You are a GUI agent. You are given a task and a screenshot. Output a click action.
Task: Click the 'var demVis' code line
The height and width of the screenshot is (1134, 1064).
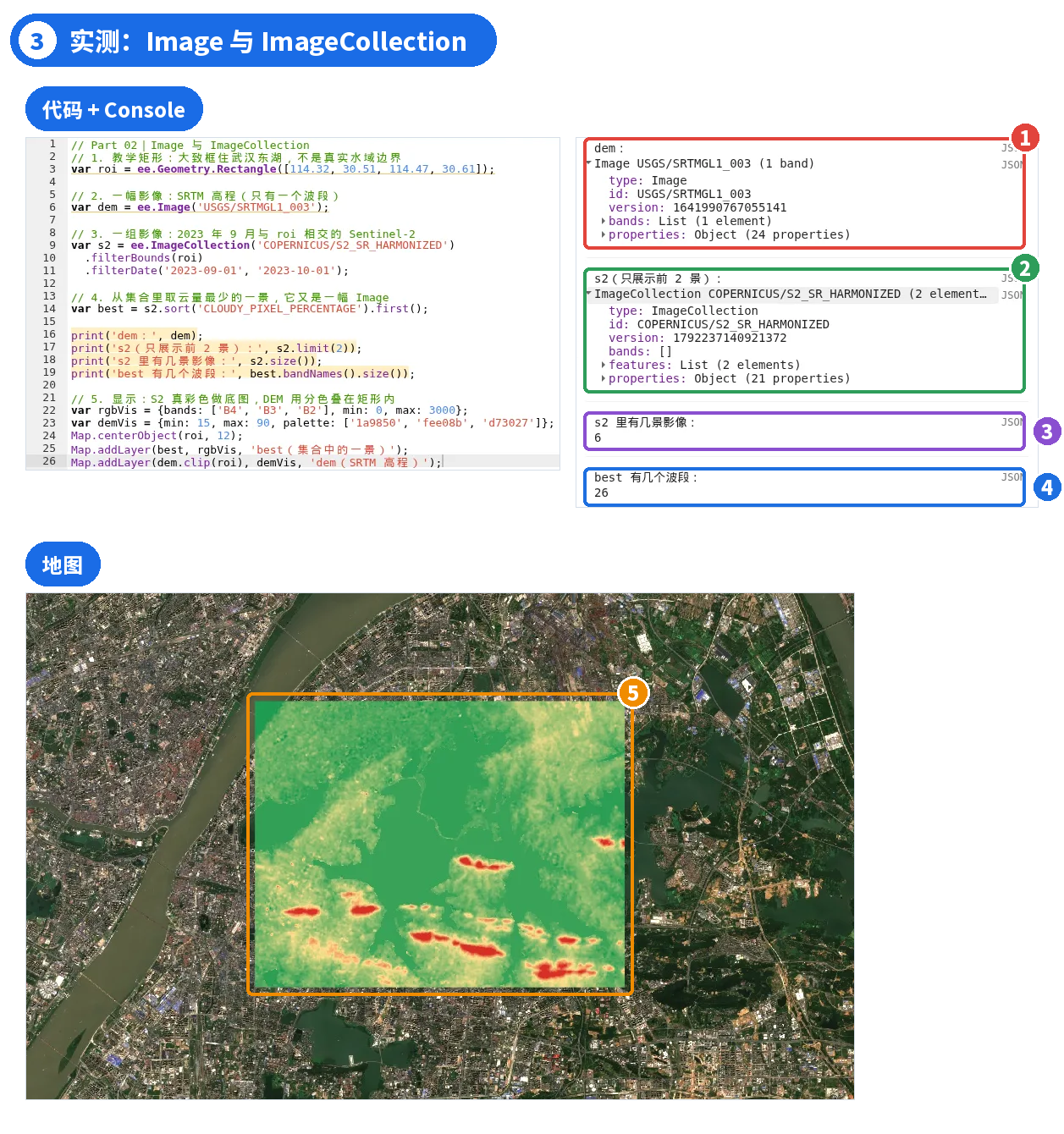(x=312, y=423)
